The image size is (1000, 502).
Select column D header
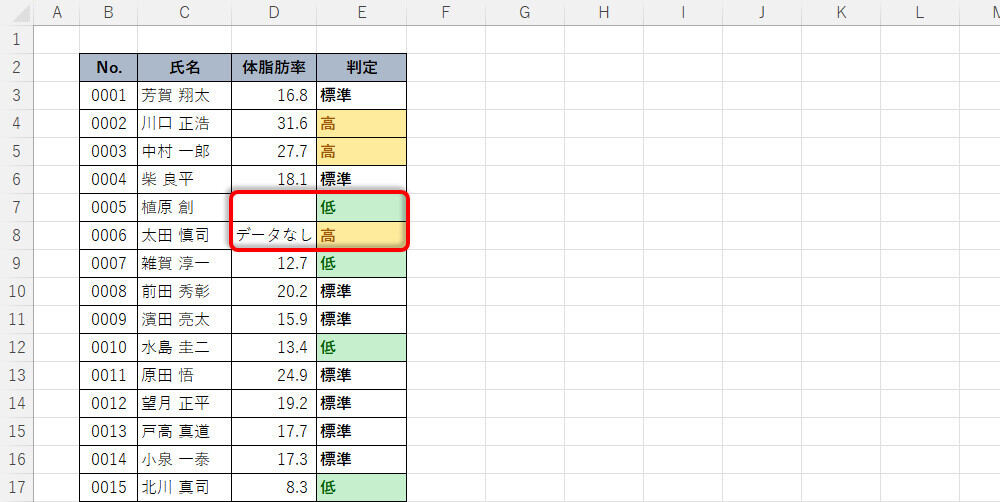click(274, 13)
